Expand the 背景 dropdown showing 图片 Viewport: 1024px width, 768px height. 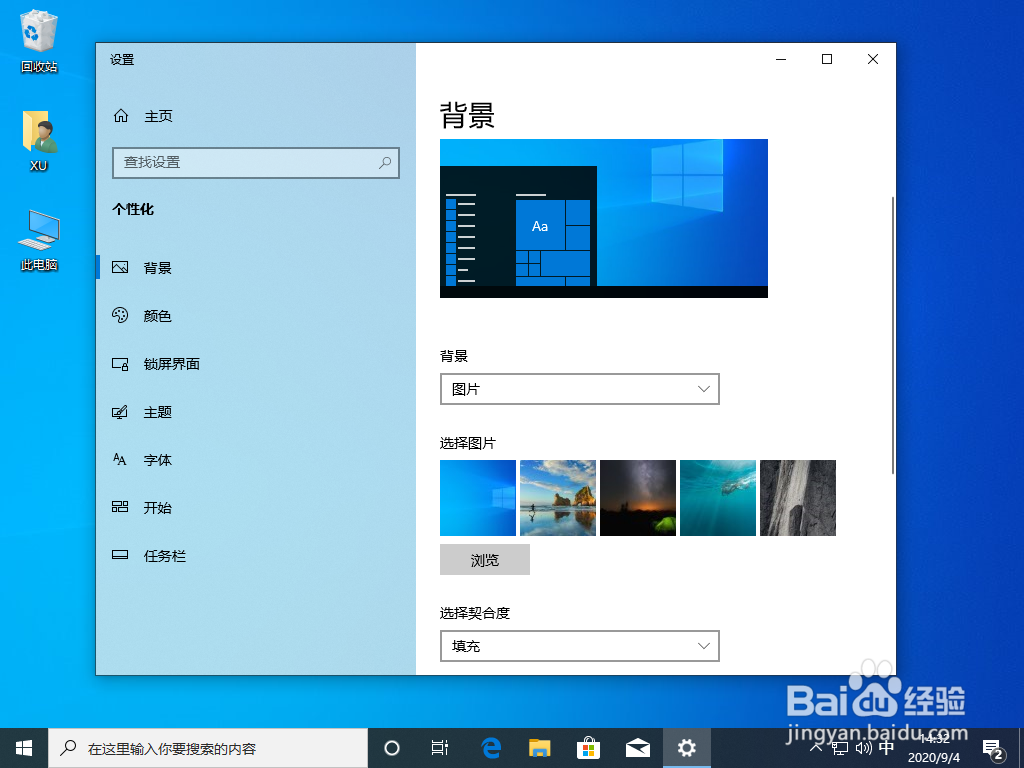(x=580, y=389)
